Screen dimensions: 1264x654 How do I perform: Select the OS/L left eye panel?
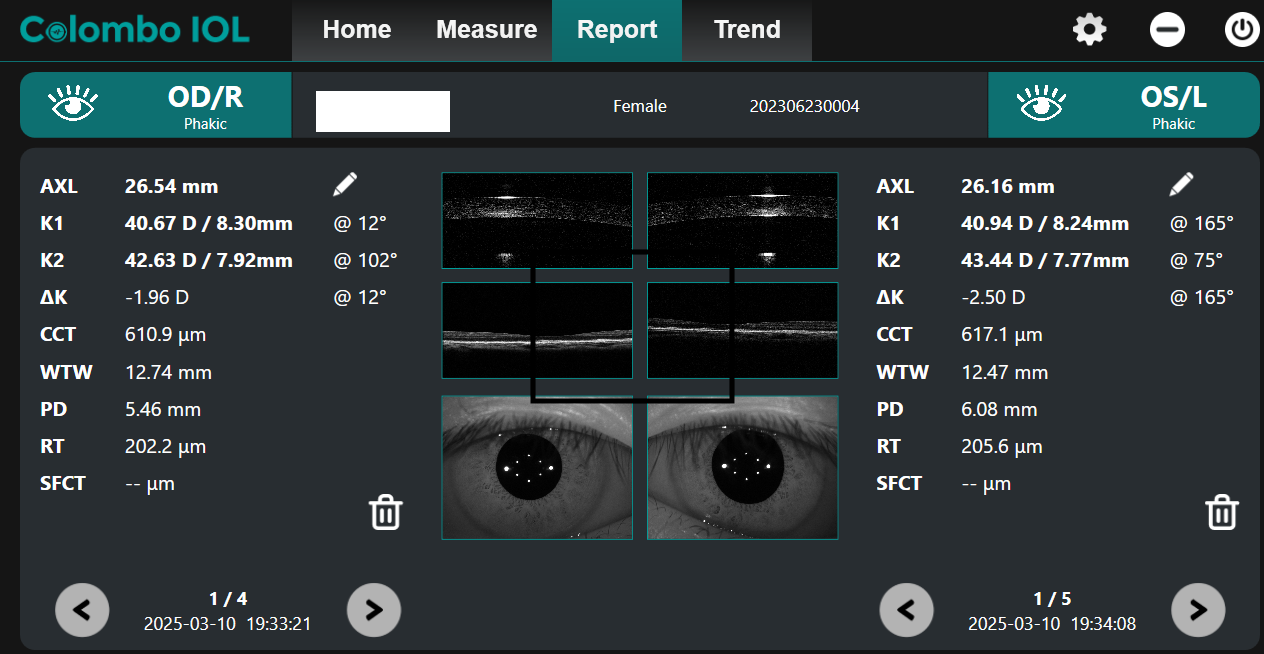[x=1123, y=105]
